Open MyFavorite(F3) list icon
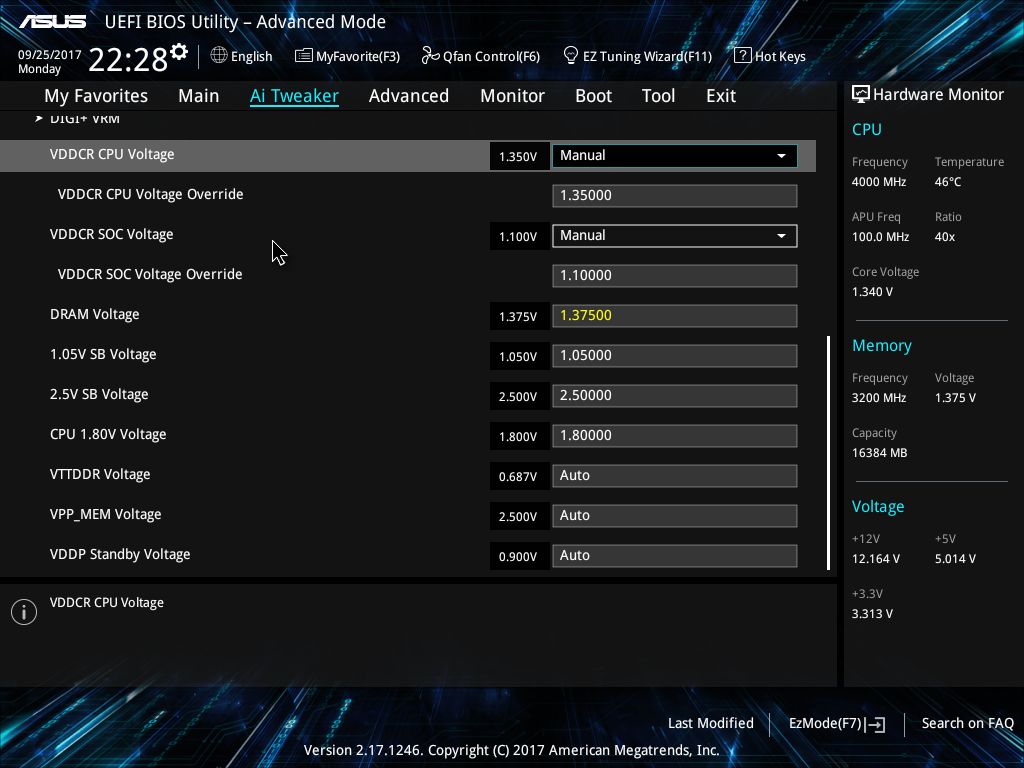Image resolution: width=1024 pixels, height=768 pixels. (x=303, y=56)
